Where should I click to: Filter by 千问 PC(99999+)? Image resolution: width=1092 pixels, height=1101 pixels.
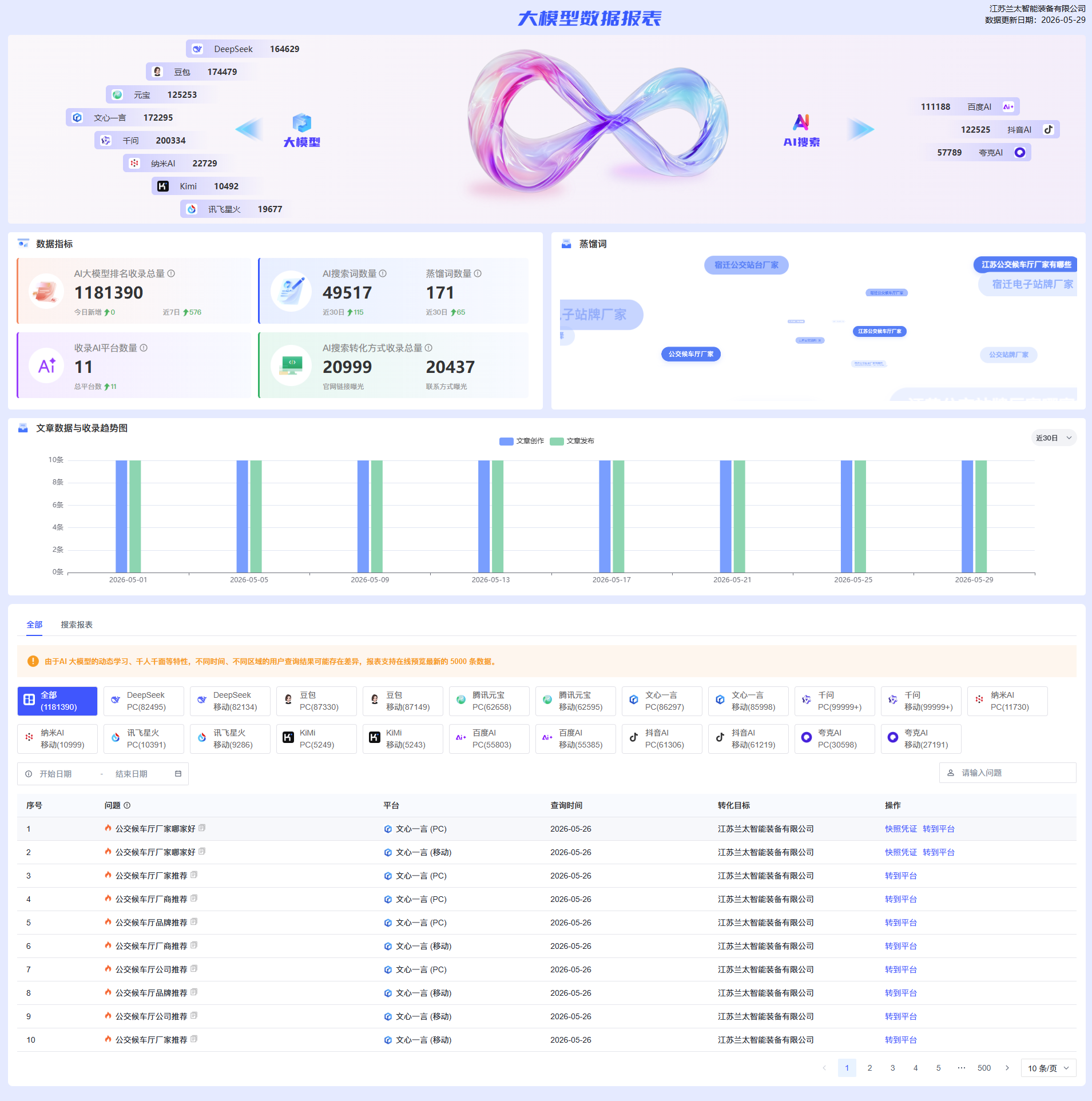[835, 701]
